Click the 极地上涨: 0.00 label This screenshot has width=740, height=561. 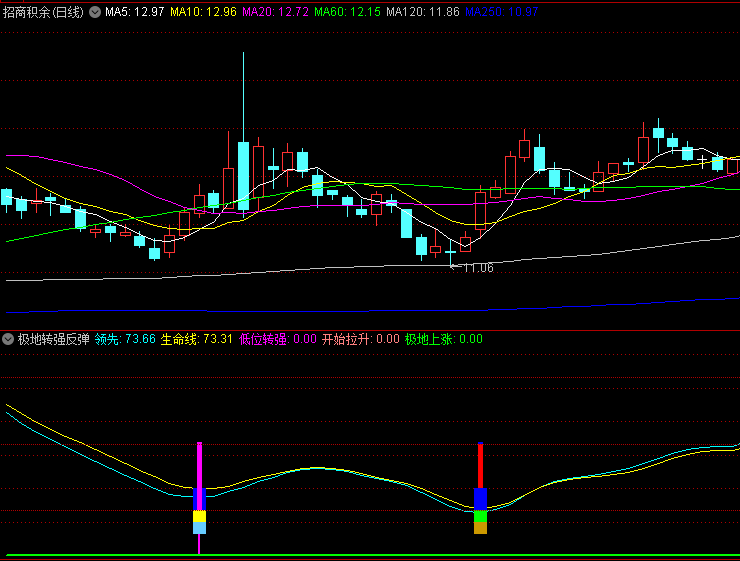coord(443,339)
